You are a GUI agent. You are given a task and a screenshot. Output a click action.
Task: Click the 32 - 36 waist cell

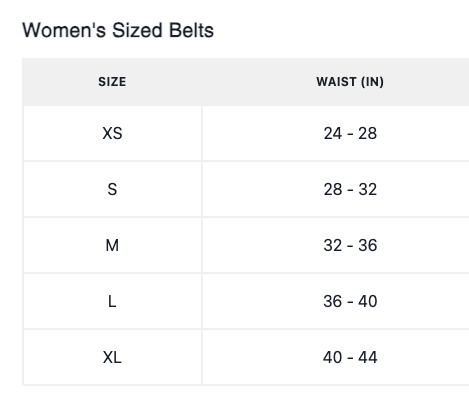(336, 245)
